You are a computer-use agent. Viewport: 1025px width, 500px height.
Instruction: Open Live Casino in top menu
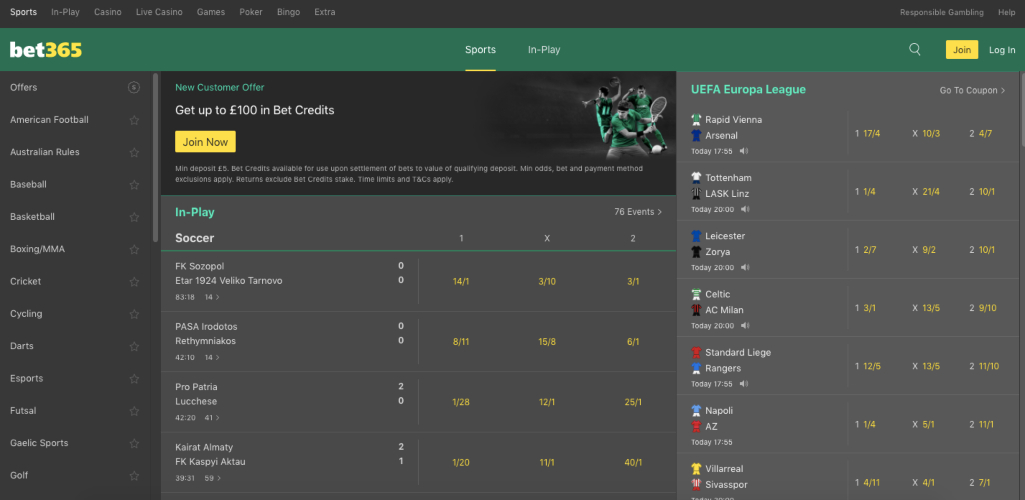[x=159, y=12]
